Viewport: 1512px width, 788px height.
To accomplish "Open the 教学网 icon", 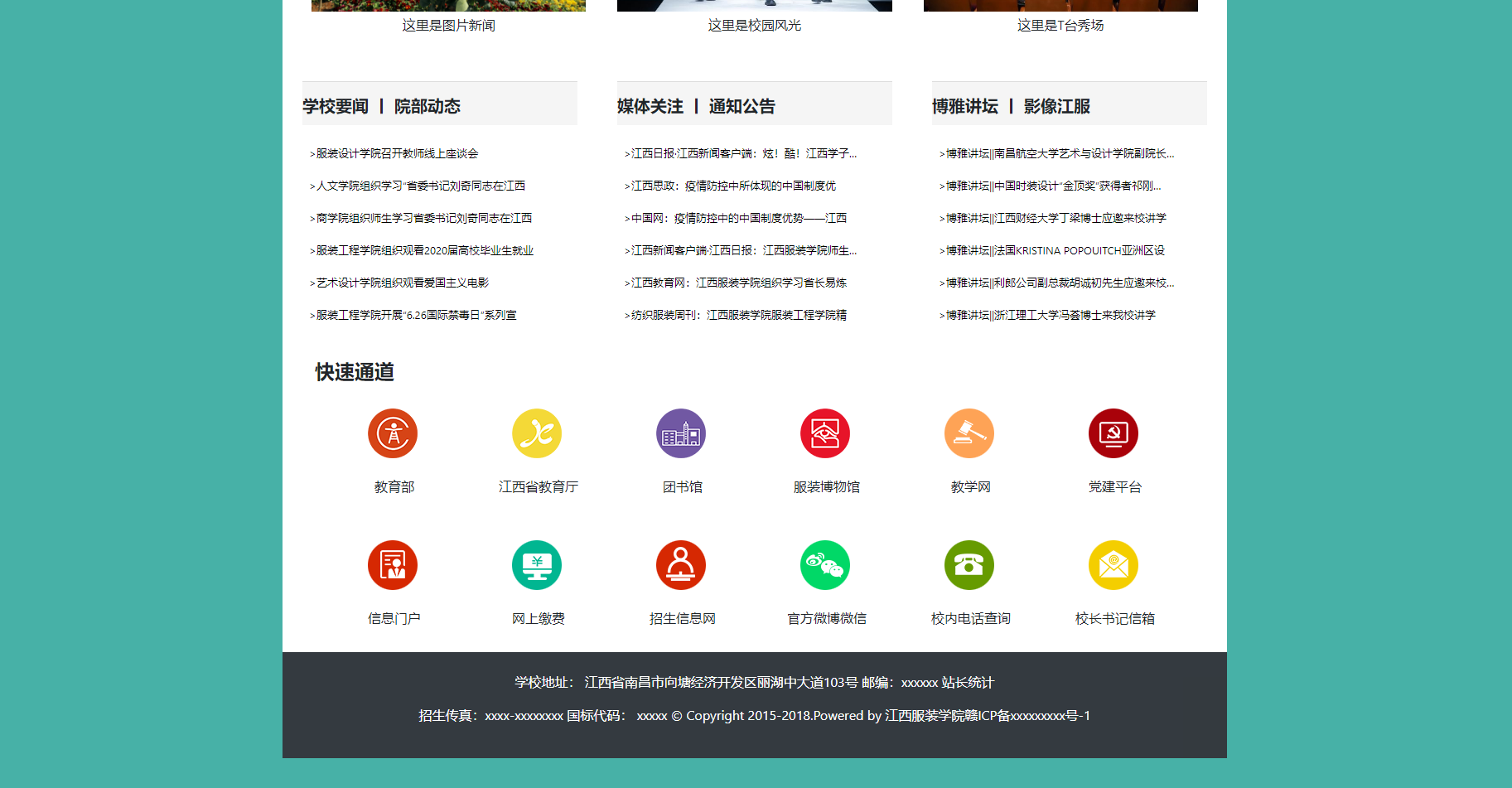I will pyautogui.click(x=969, y=433).
